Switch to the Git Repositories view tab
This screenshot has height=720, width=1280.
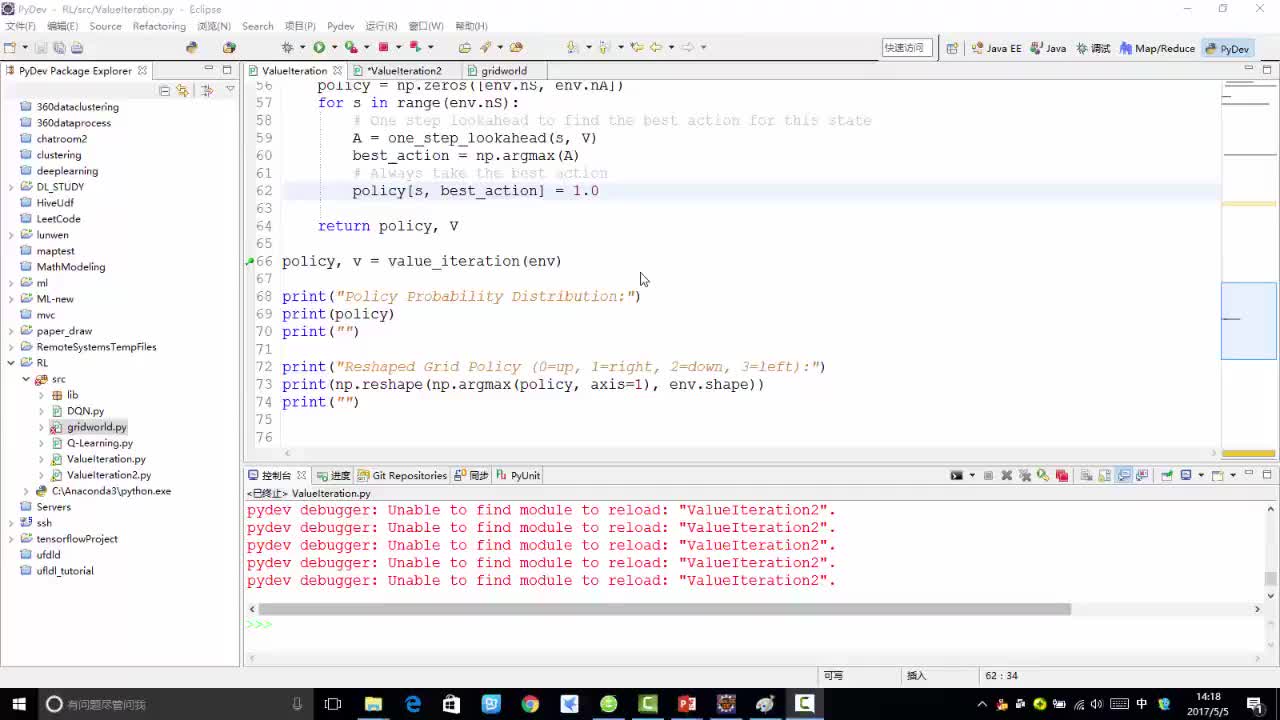point(402,475)
